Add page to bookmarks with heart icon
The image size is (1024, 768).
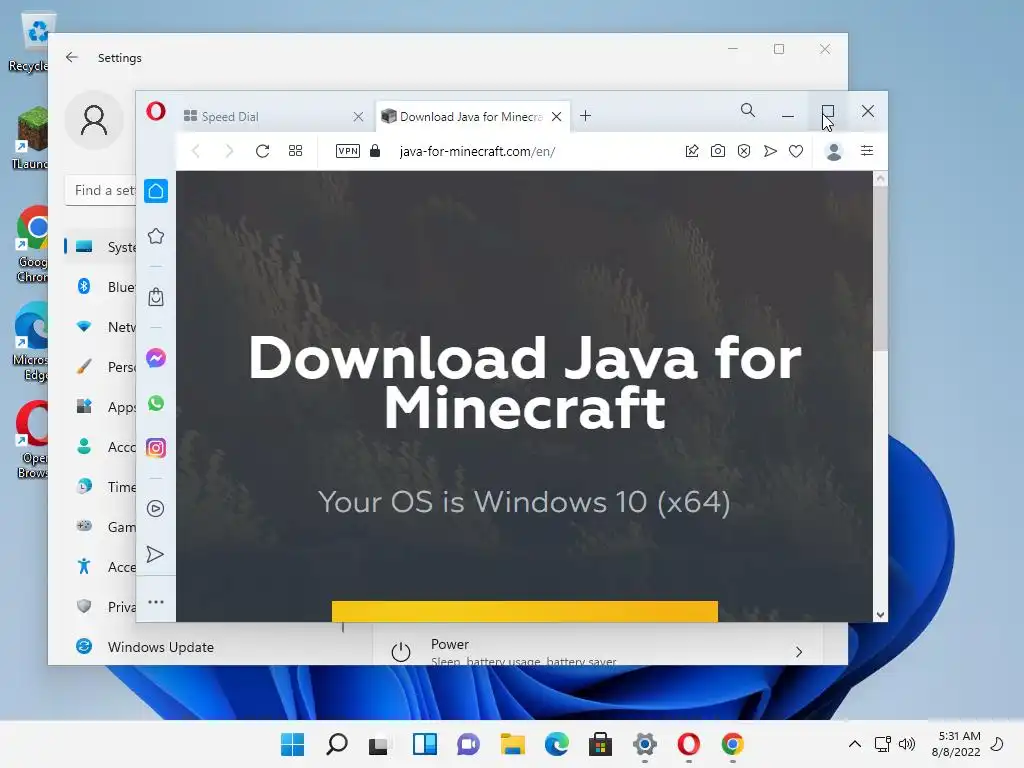pos(795,151)
